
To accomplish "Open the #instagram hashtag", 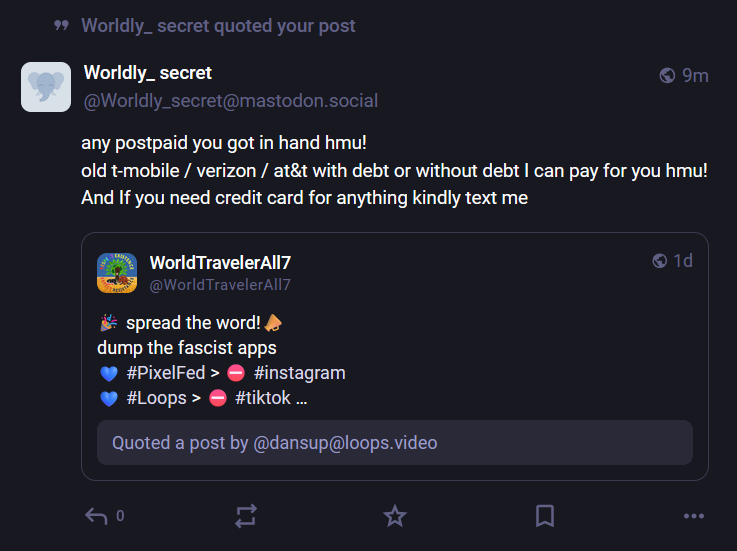I will coord(299,373).
